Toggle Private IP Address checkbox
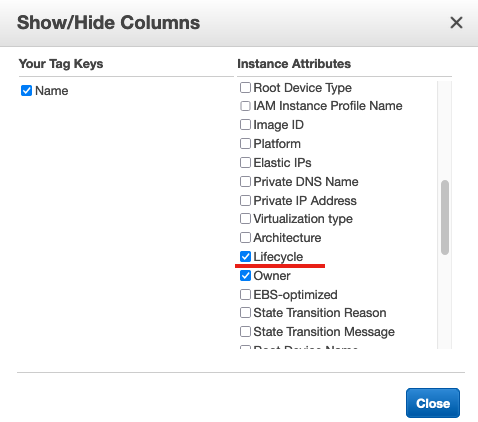This screenshot has width=478, height=422. click(x=245, y=201)
